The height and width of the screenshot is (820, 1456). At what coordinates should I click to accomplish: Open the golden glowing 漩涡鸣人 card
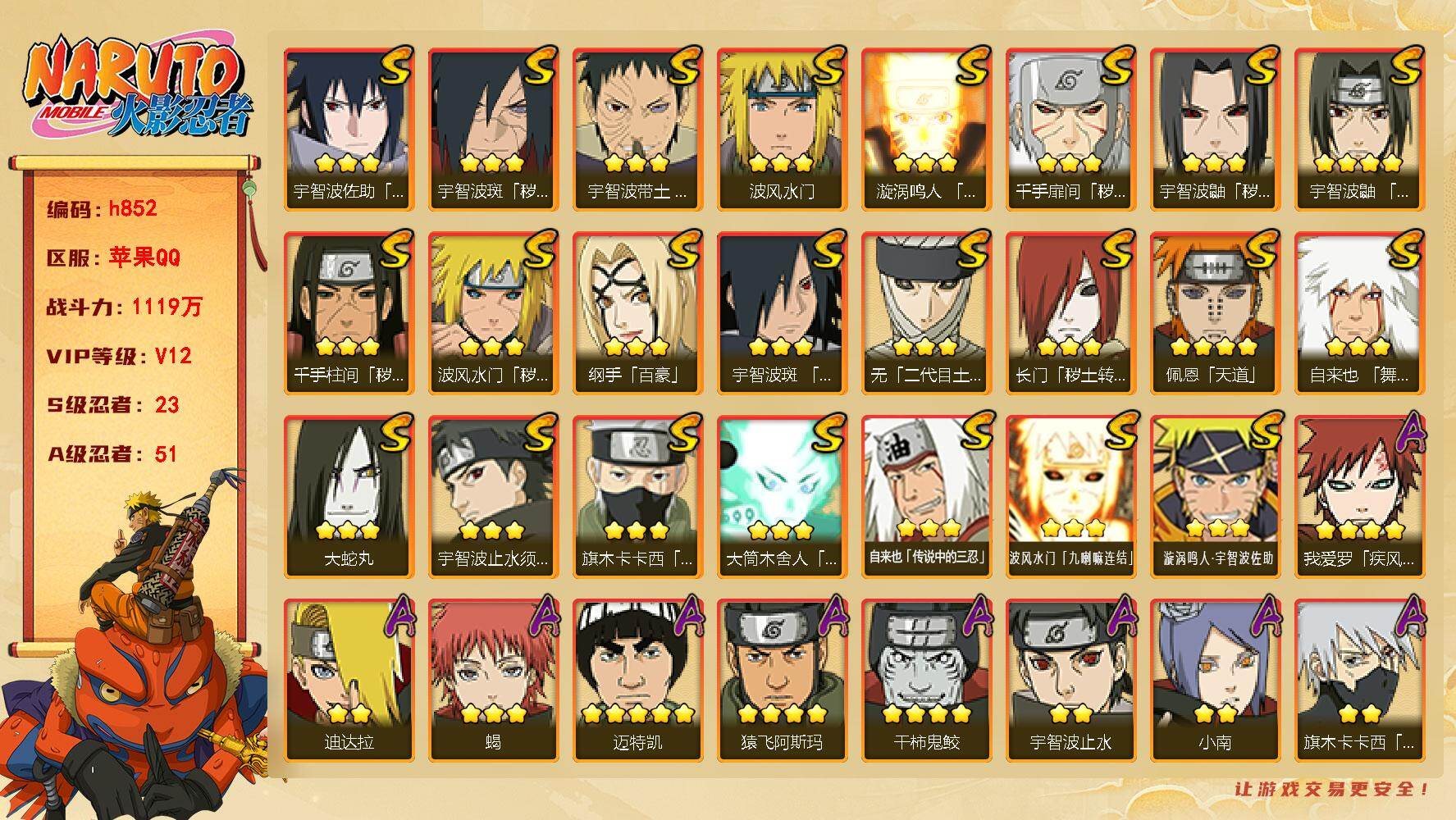point(927,129)
